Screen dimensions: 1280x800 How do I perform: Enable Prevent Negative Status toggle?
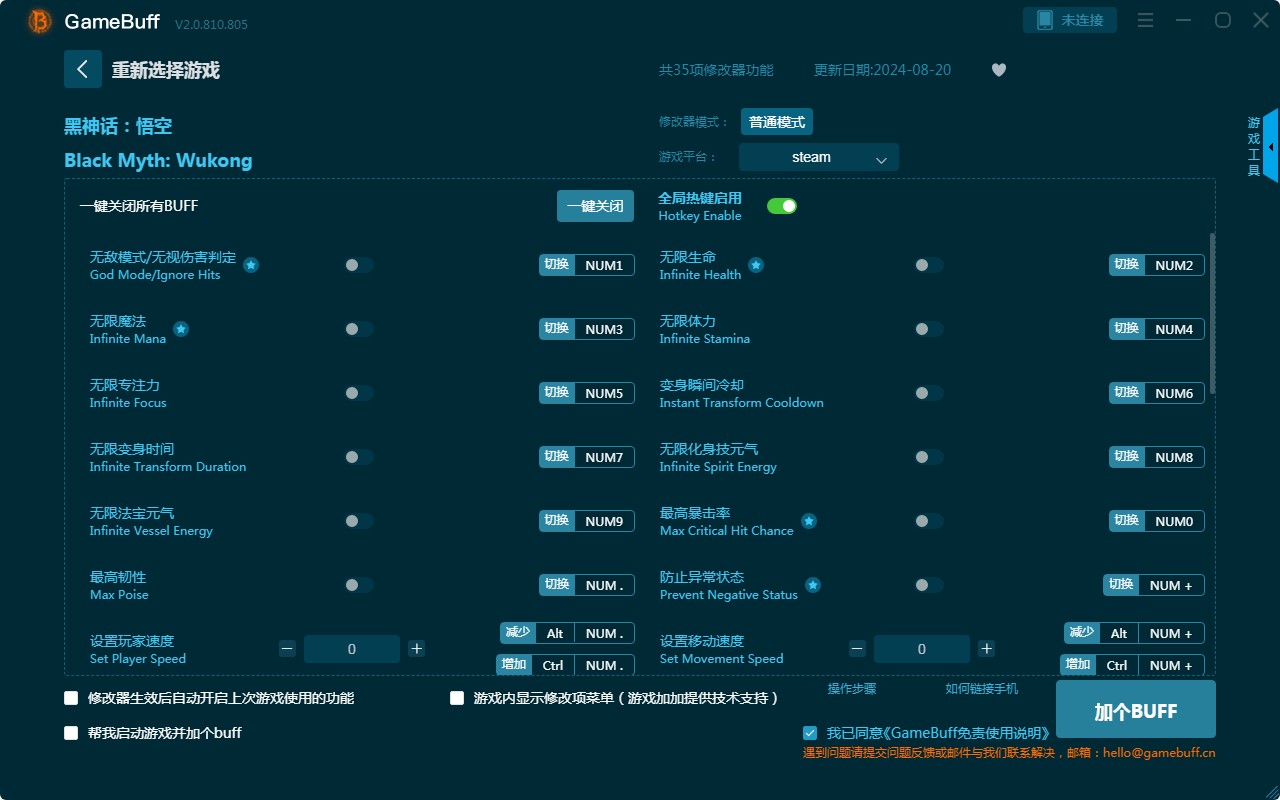click(x=929, y=585)
